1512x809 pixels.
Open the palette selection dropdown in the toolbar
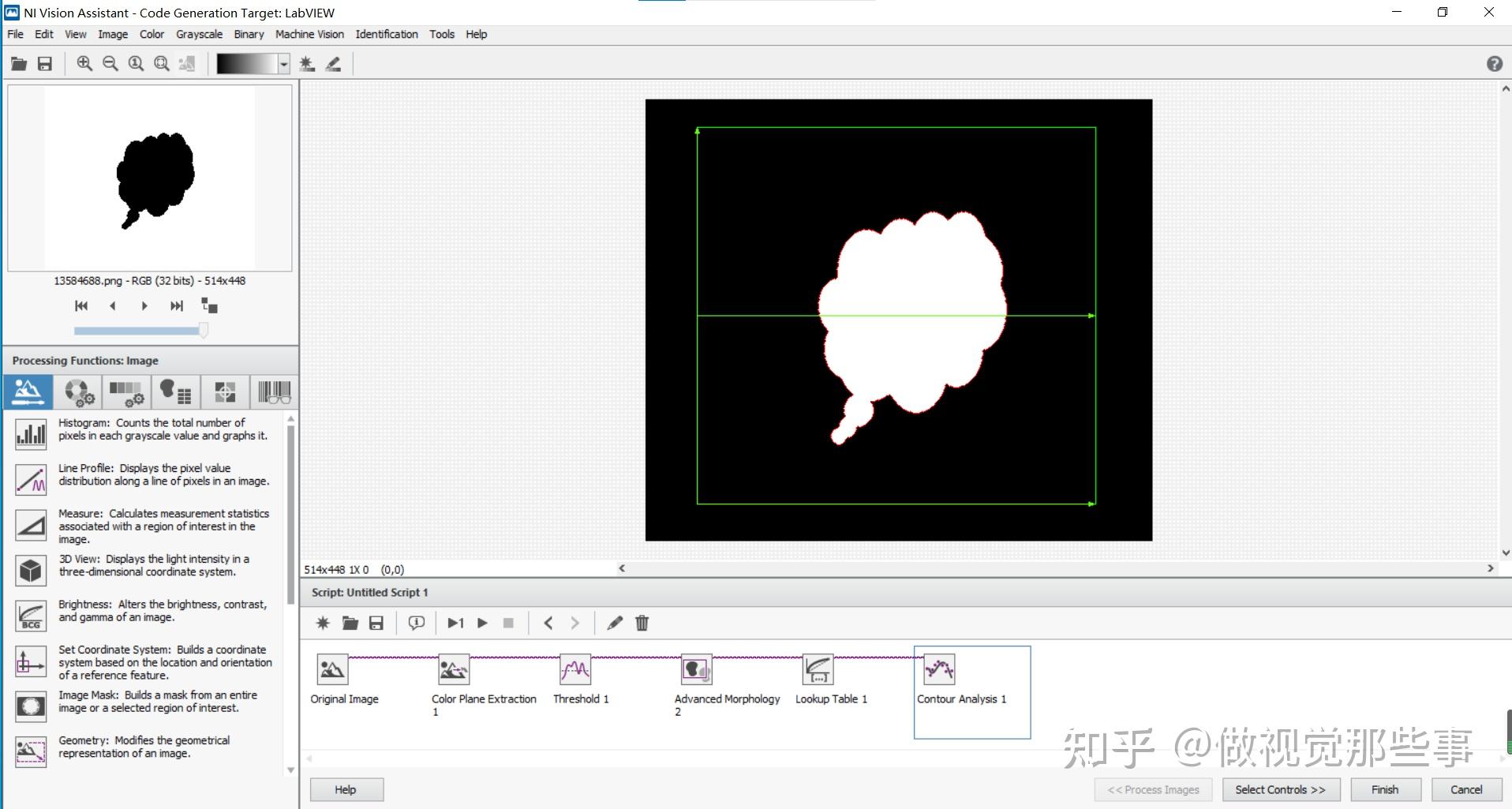pyautogui.click(x=284, y=64)
